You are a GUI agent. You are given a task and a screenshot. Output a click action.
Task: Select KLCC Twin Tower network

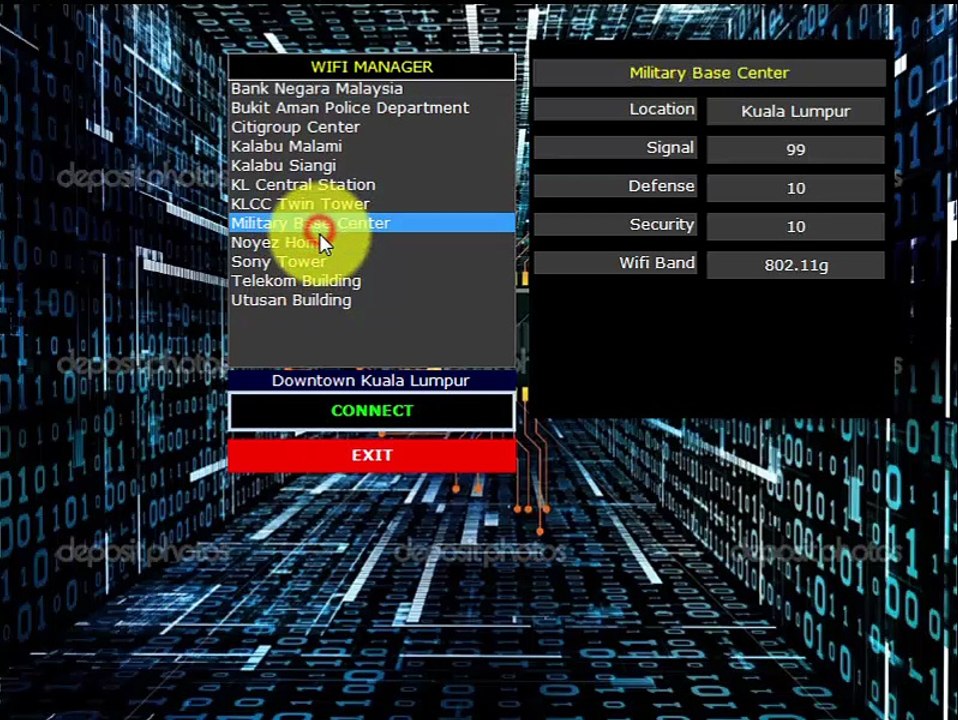pyautogui.click(x=371, y=204)
